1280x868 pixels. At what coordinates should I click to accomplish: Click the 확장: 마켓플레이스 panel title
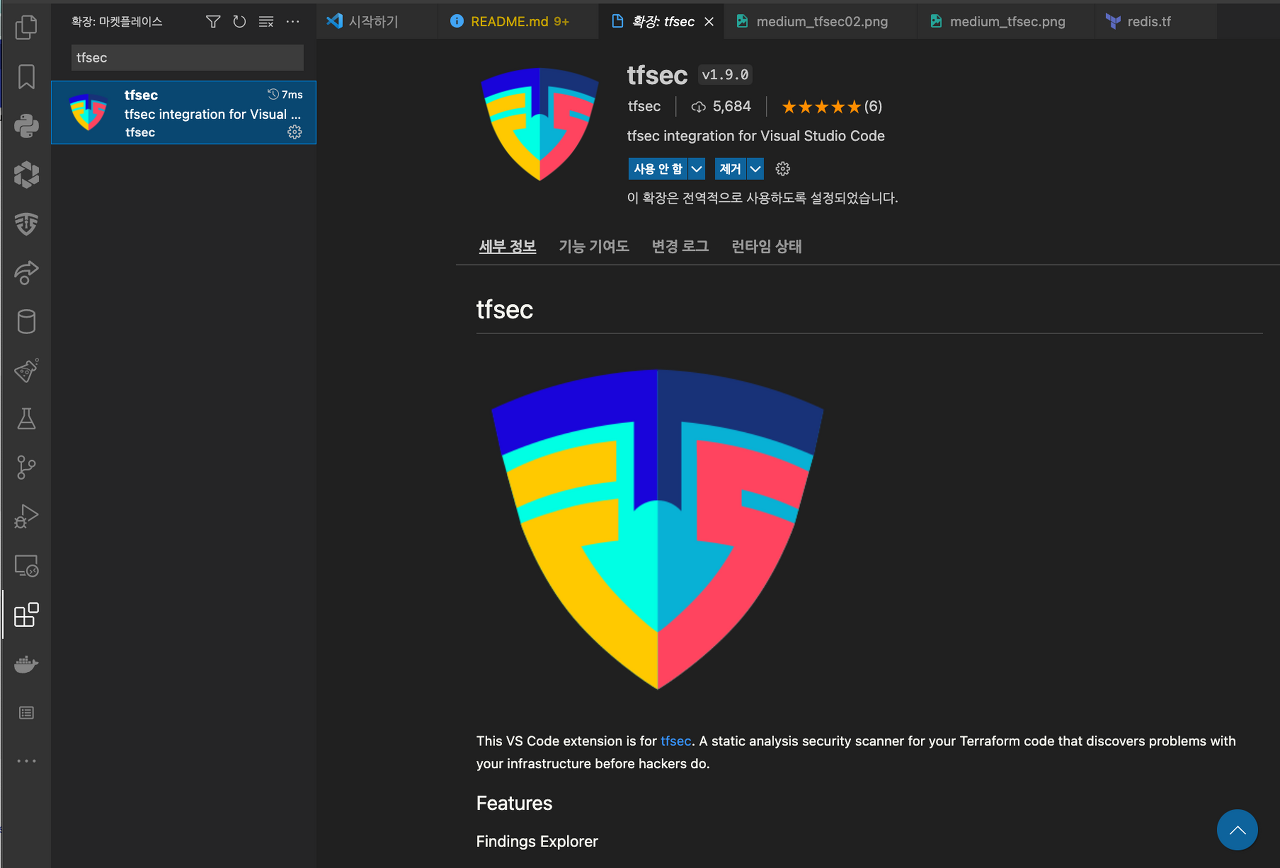tap(117, 21)
